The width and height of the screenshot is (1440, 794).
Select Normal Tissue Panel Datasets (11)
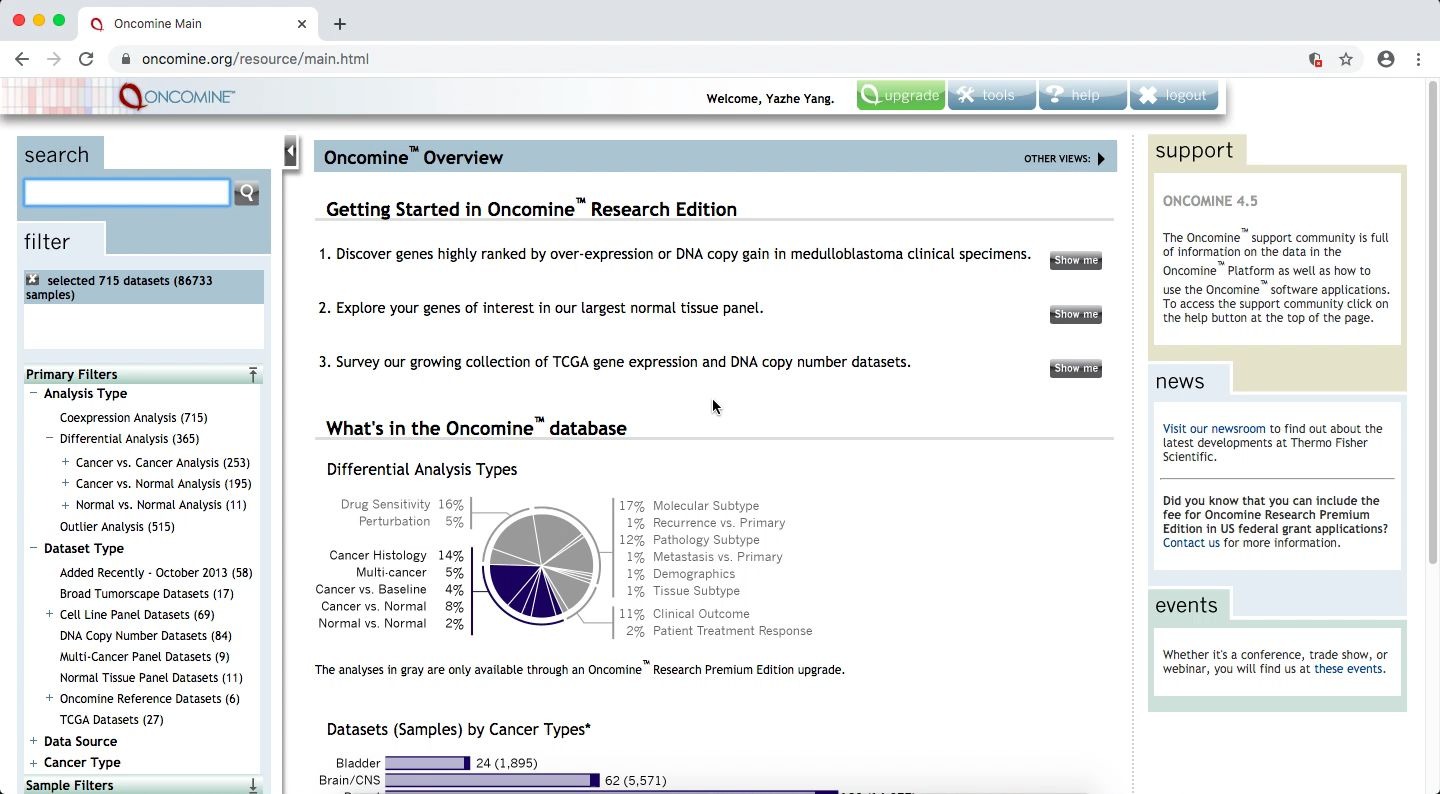point(151,678)
